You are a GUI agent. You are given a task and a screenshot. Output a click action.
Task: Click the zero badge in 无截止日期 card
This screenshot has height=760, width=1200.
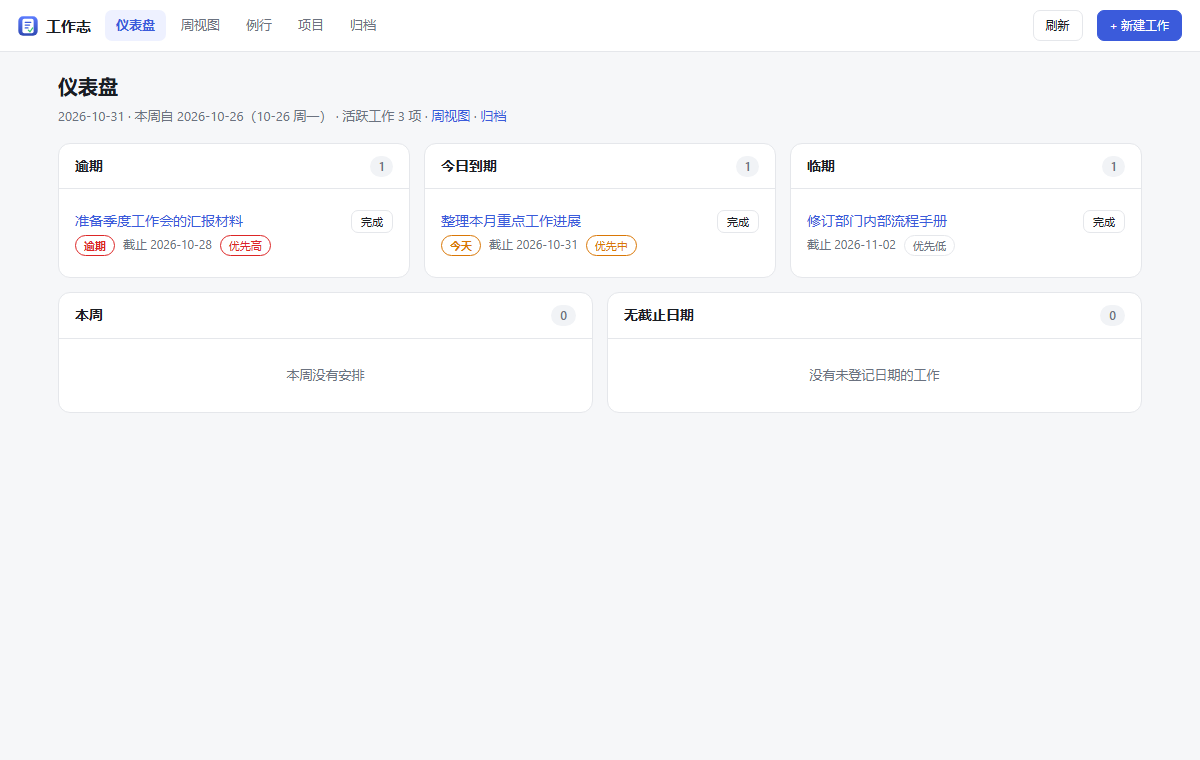pos(1112,316)
